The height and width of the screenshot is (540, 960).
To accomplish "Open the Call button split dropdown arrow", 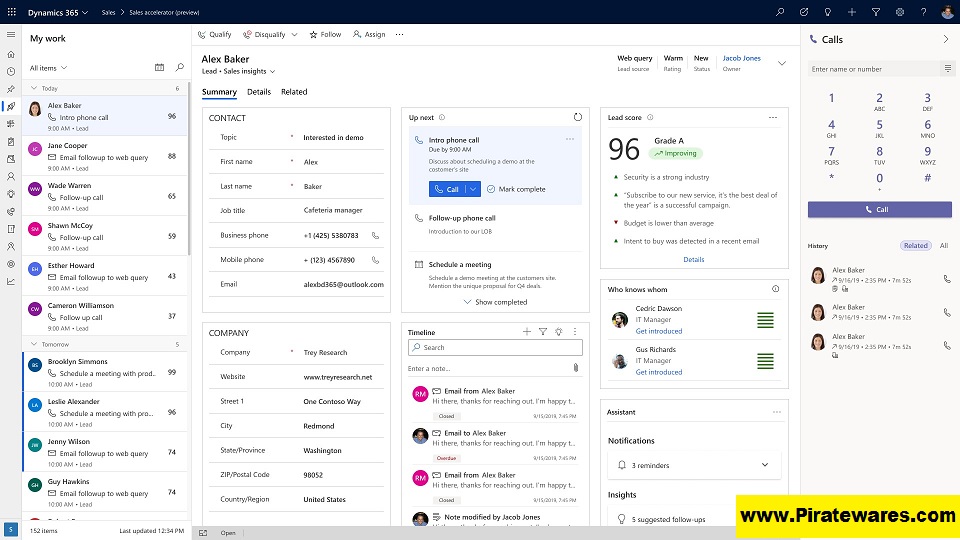I will (x=473, y=189).
